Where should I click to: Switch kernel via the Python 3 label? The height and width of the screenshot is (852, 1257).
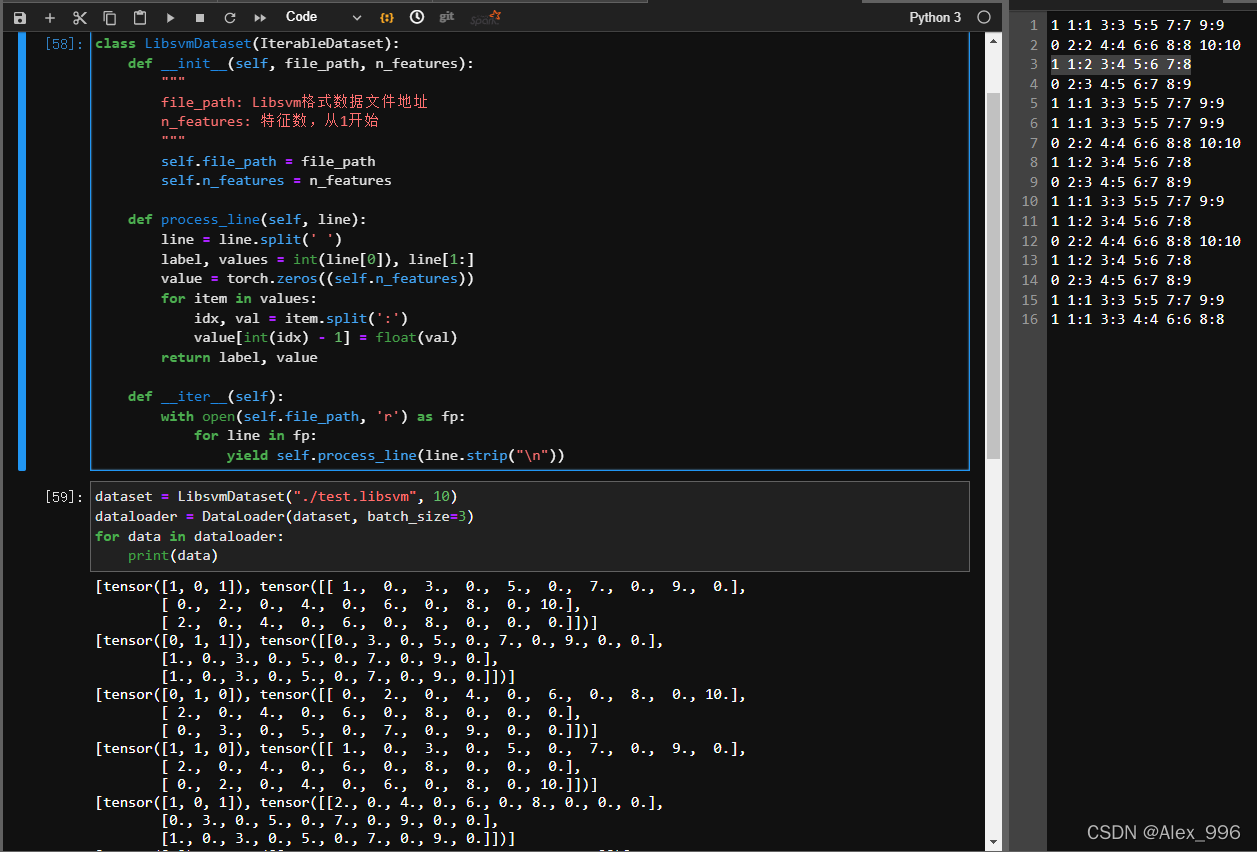(x=935, y=17)
